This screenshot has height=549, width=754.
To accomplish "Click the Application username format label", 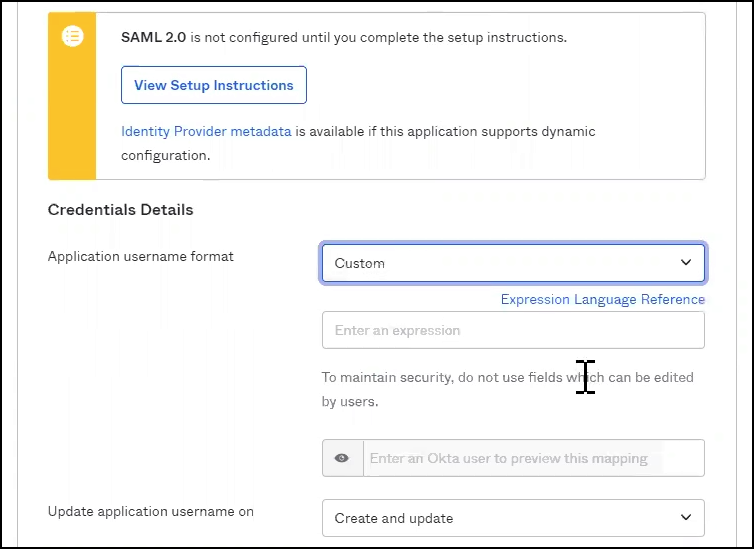I will coord(140,257).
